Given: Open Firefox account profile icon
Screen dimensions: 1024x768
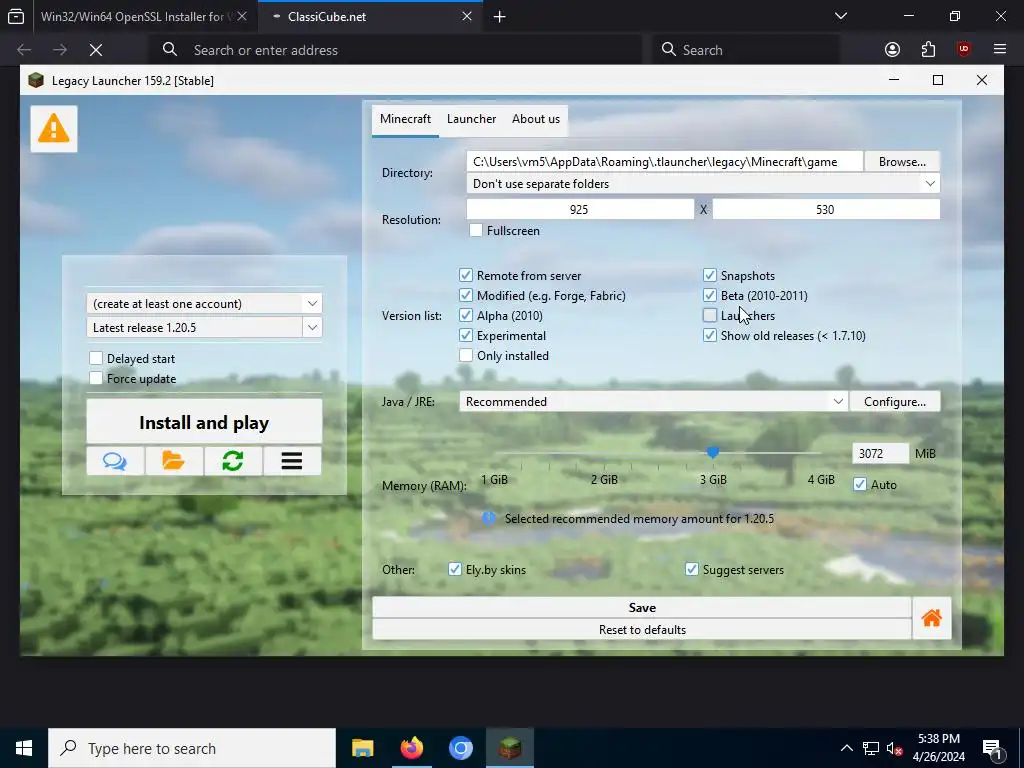Looking at the screenshot, I should (x=892, y=50).
